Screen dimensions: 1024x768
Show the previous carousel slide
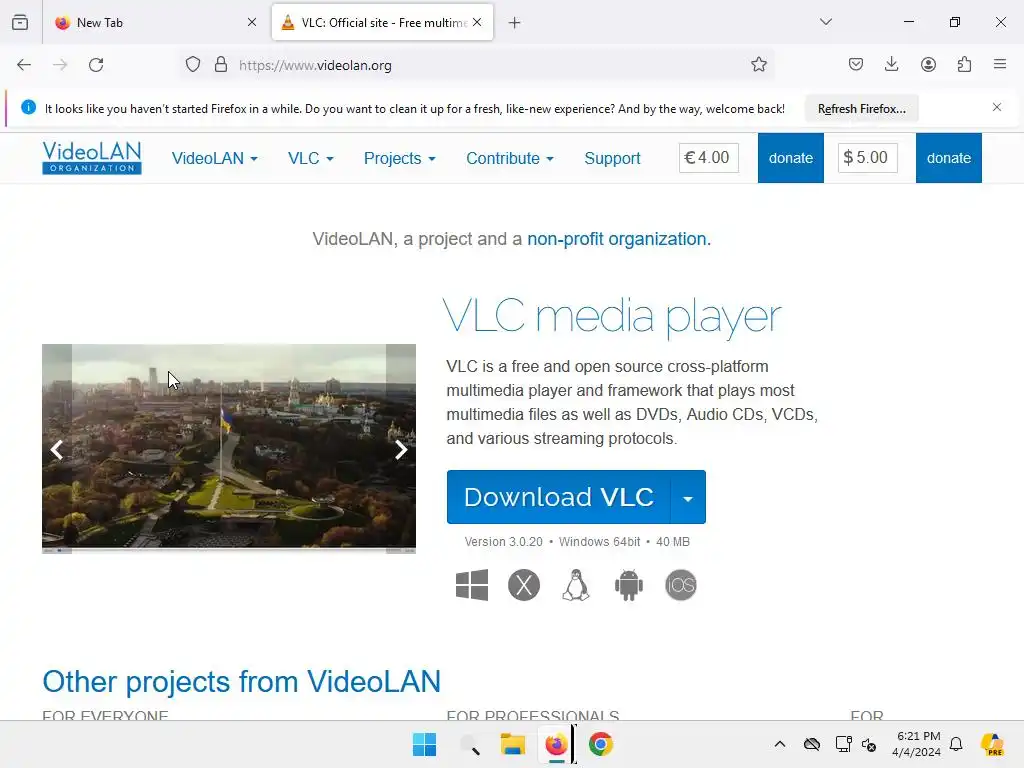[57, 449]
